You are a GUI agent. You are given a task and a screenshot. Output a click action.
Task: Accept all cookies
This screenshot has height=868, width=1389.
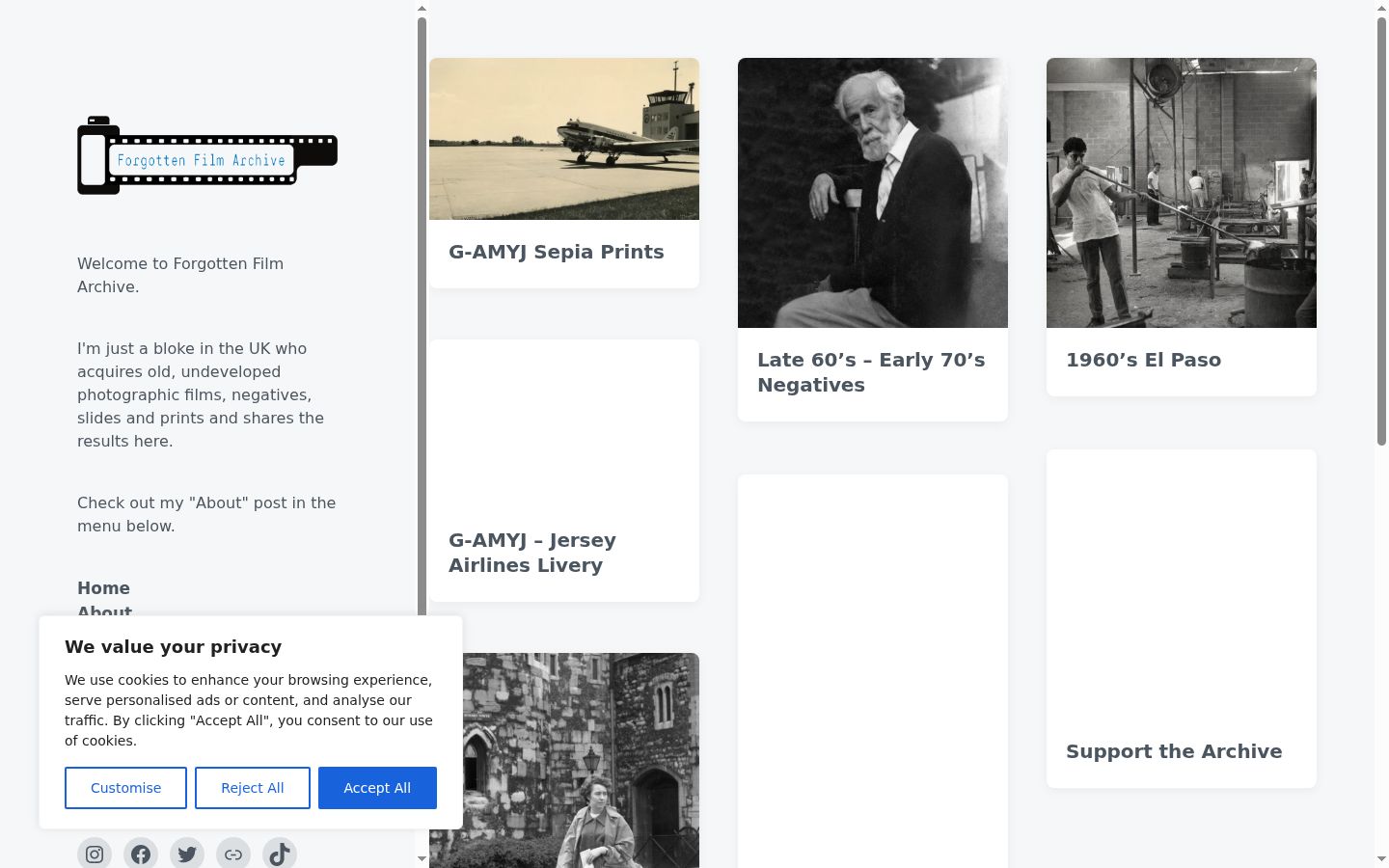click(377, 788)
